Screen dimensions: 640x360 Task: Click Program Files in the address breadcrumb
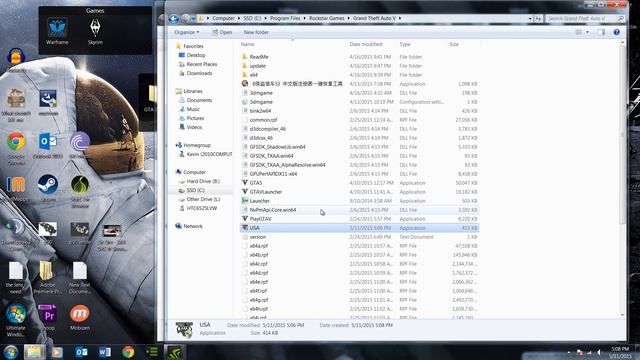pyautogui.click(x=285, y=18)
